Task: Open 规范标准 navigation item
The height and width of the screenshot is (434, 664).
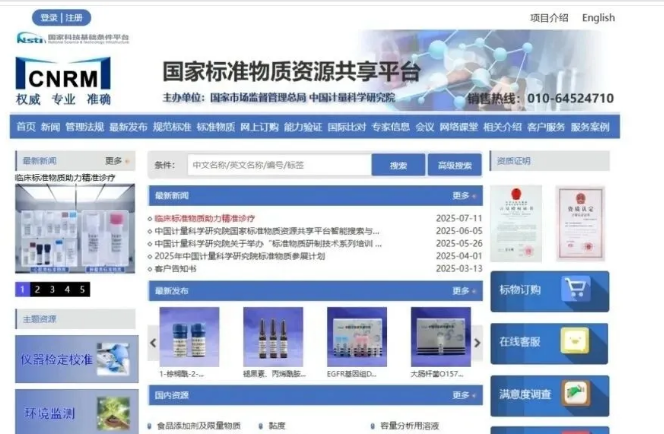Action: [172, 127]
